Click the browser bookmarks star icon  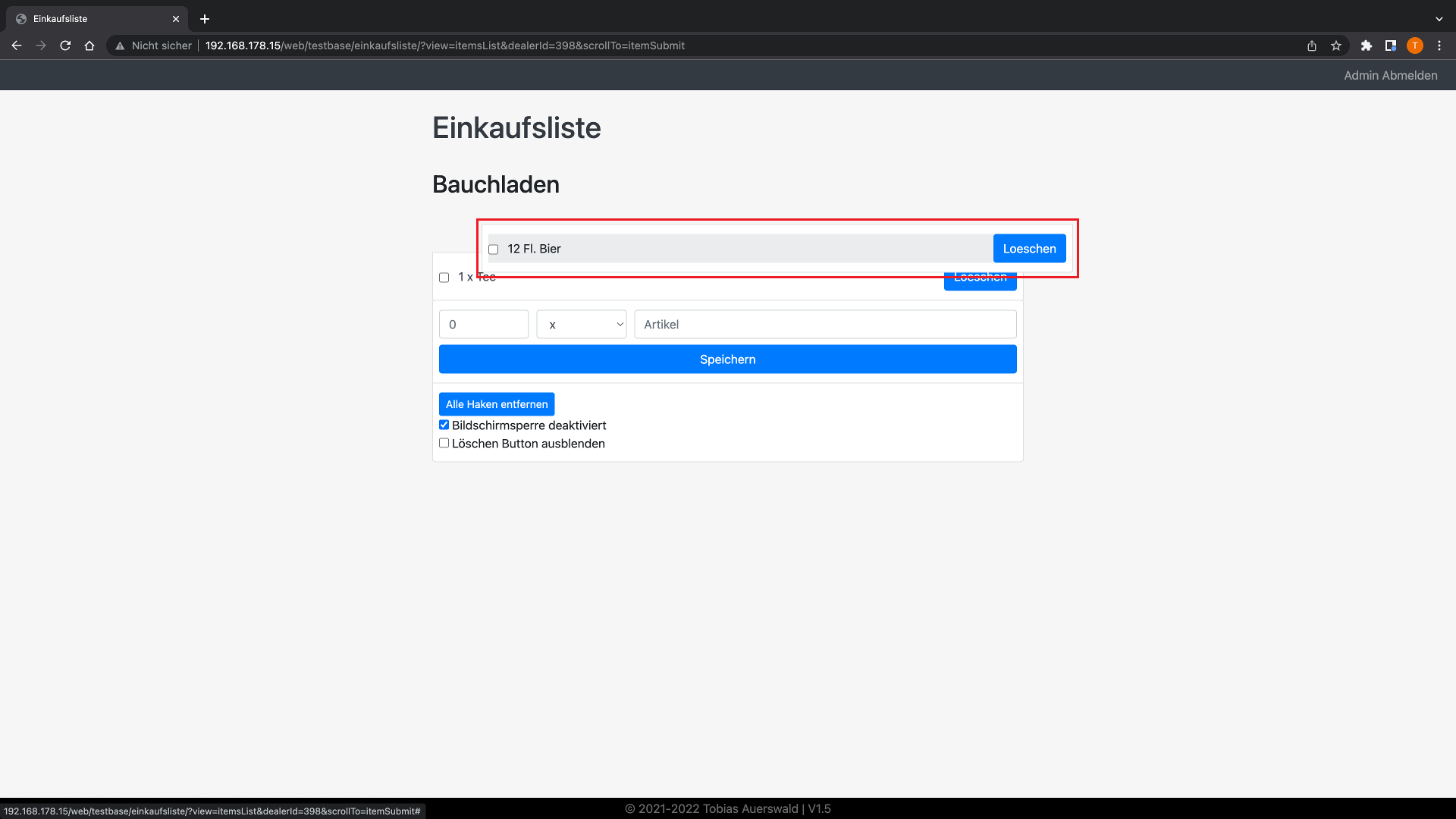[1337, 45]
